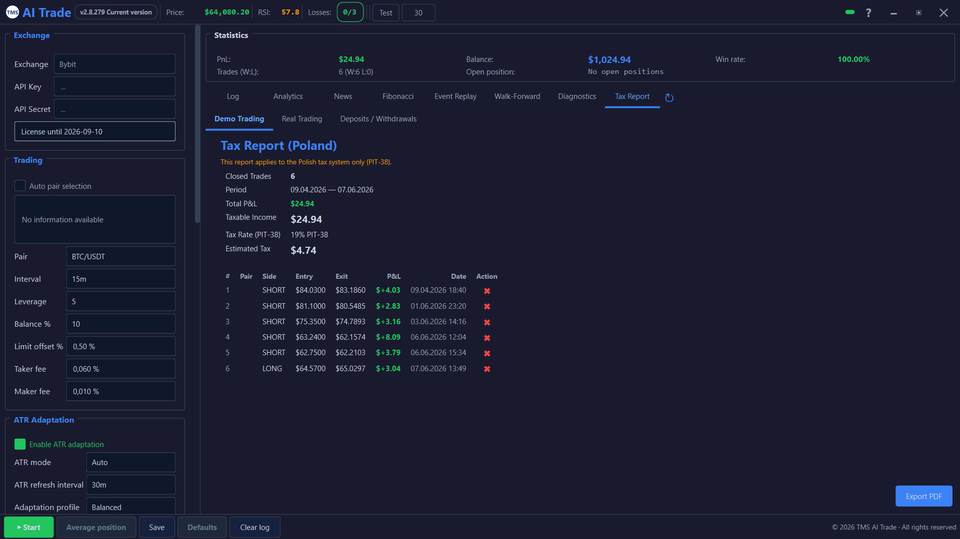The width and height of the screenshot is (960, 539).
Task: Click the Exit value $65.0297
Action: point(350,368)
